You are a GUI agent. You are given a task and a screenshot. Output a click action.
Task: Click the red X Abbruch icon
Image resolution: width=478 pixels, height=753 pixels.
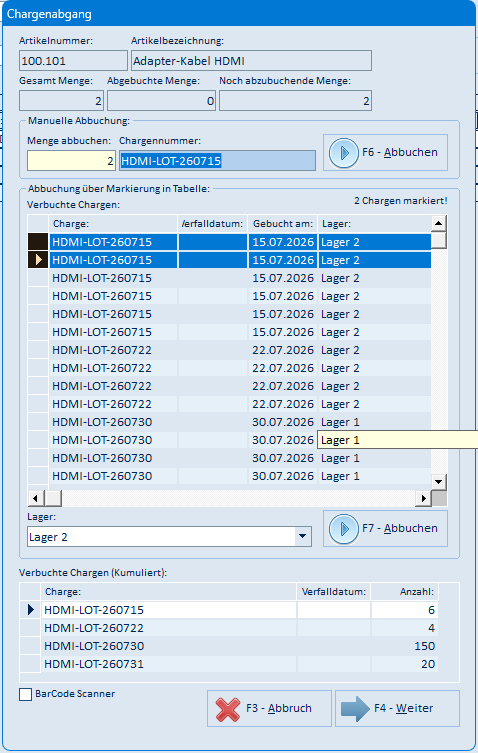228,709
